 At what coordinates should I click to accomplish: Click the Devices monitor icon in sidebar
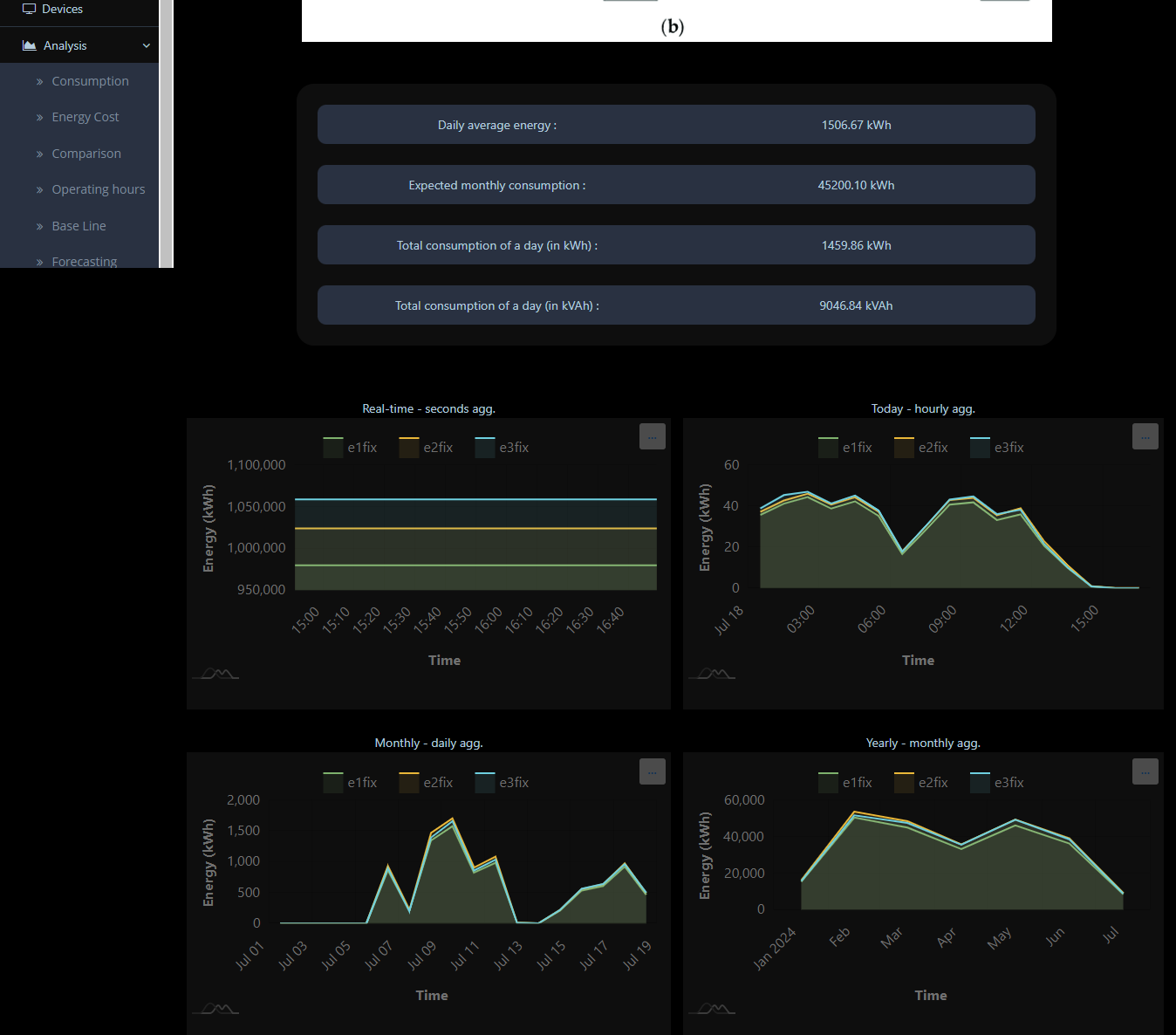pyautogui.click(x=29, y=9)
